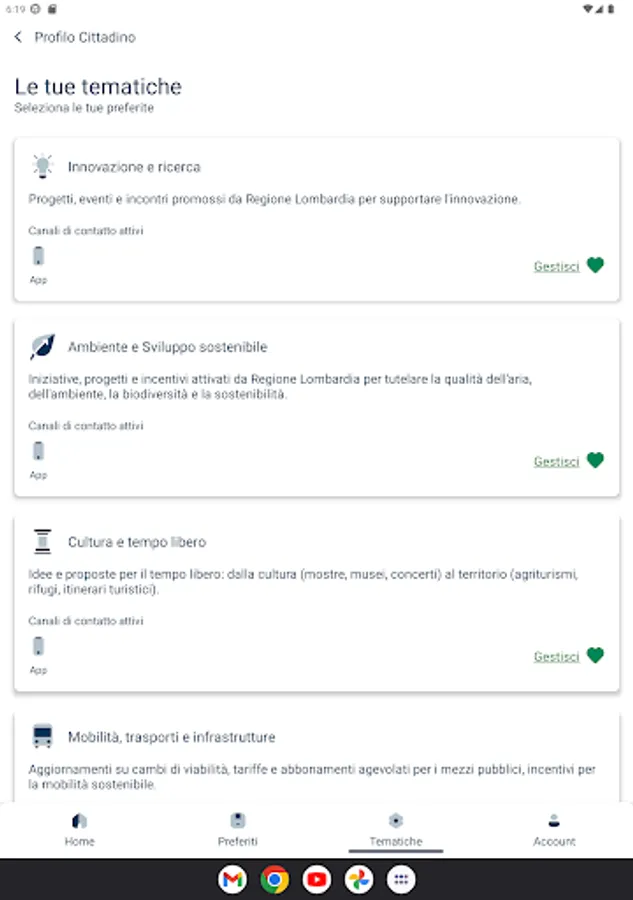Unfavorite Innovazione e ricerca with heart
This screenshot has width=633, height=900.
pyautogui.click(x=595, y=265)
